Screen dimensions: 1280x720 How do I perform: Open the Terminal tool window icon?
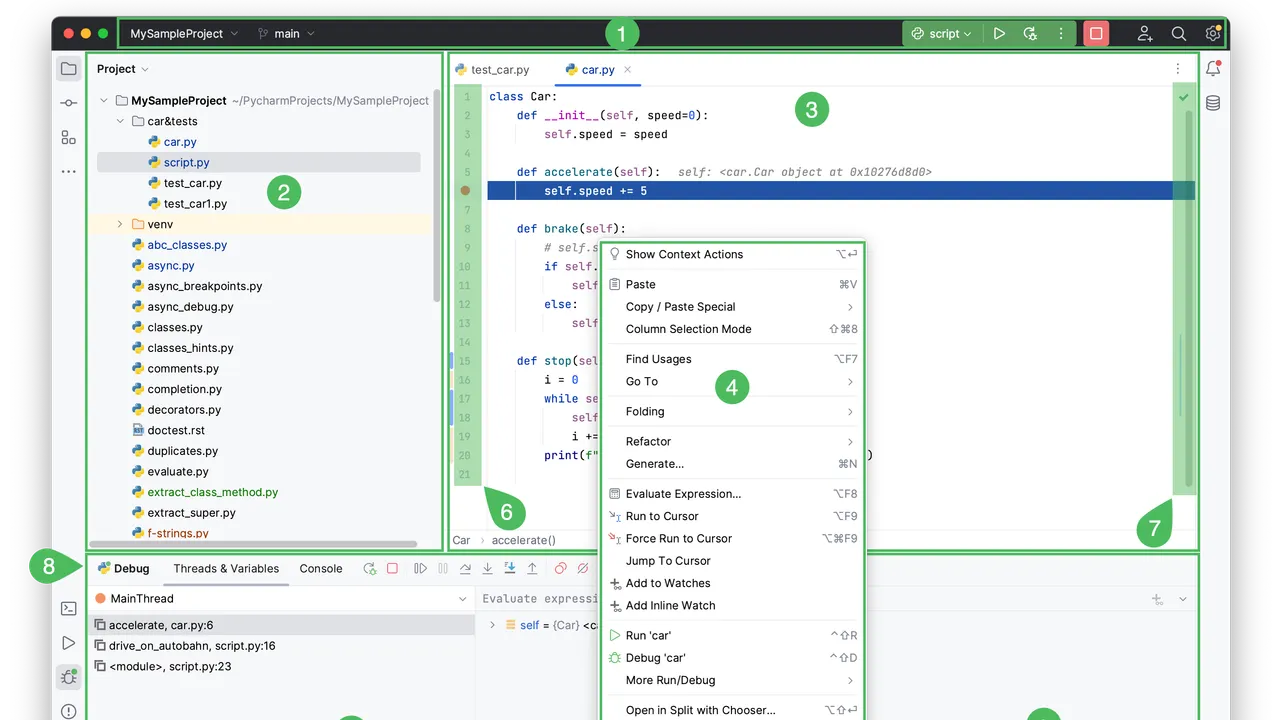[68, 608]
